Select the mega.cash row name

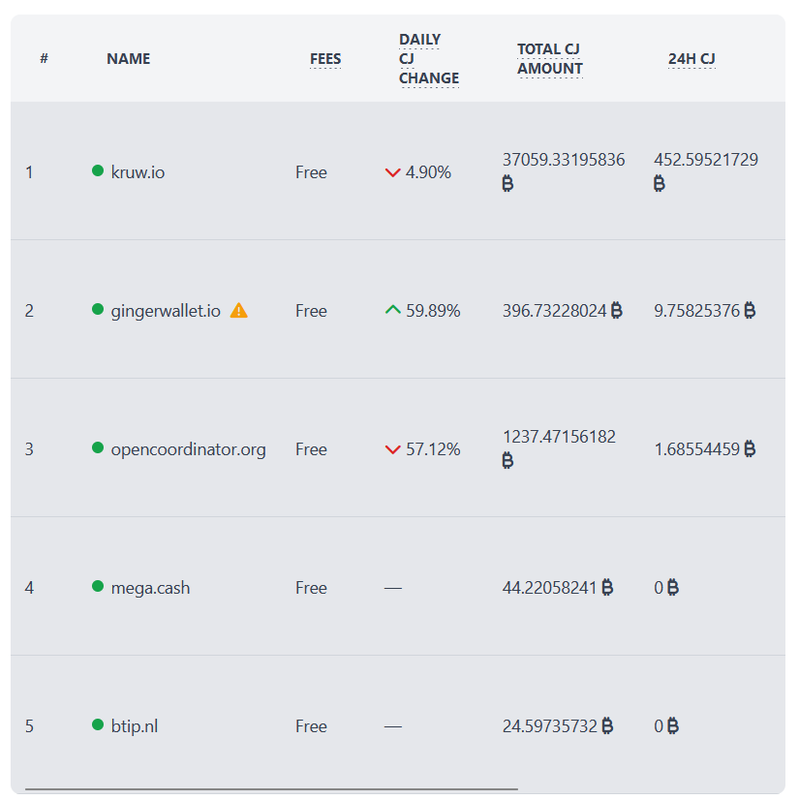[151, 588]
